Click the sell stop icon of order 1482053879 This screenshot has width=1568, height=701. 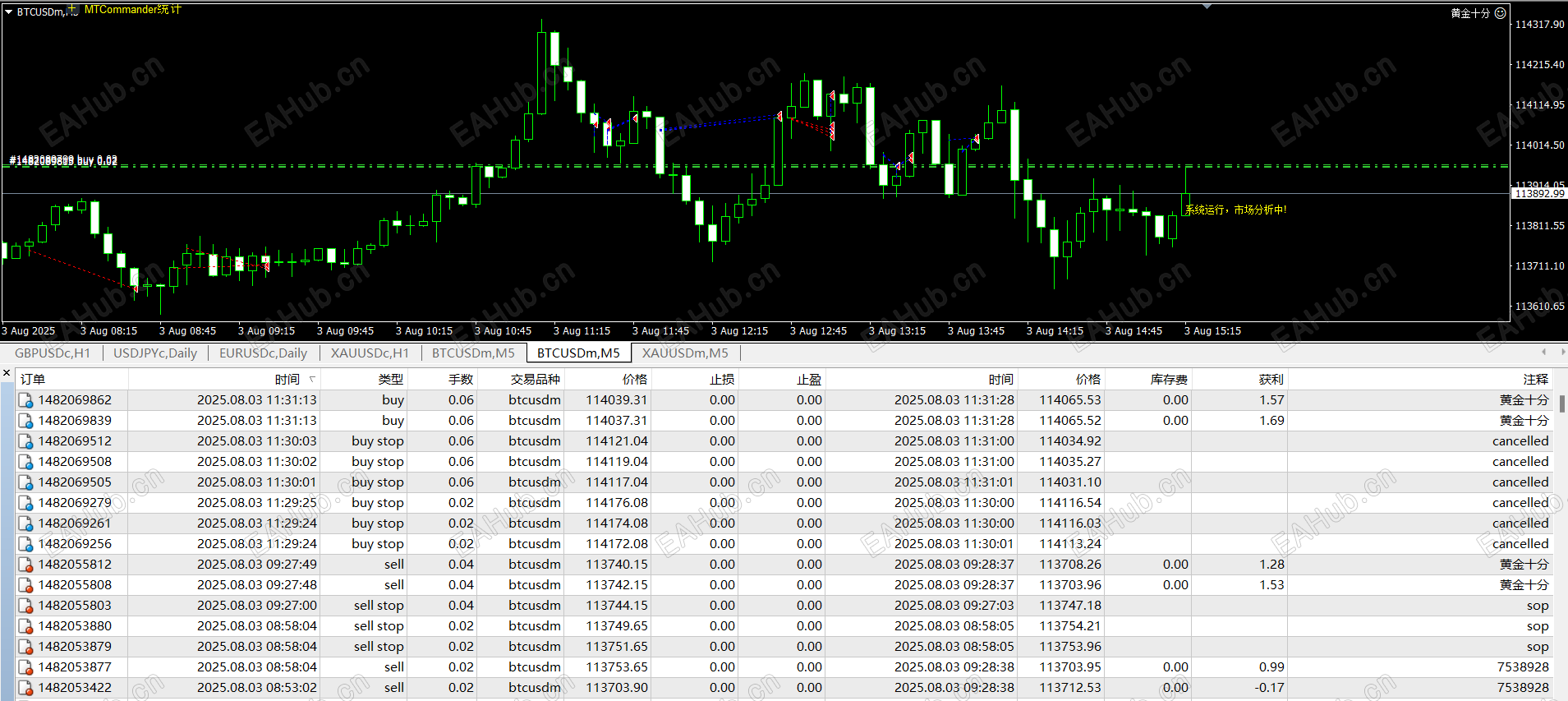click(x=25, y=647)
